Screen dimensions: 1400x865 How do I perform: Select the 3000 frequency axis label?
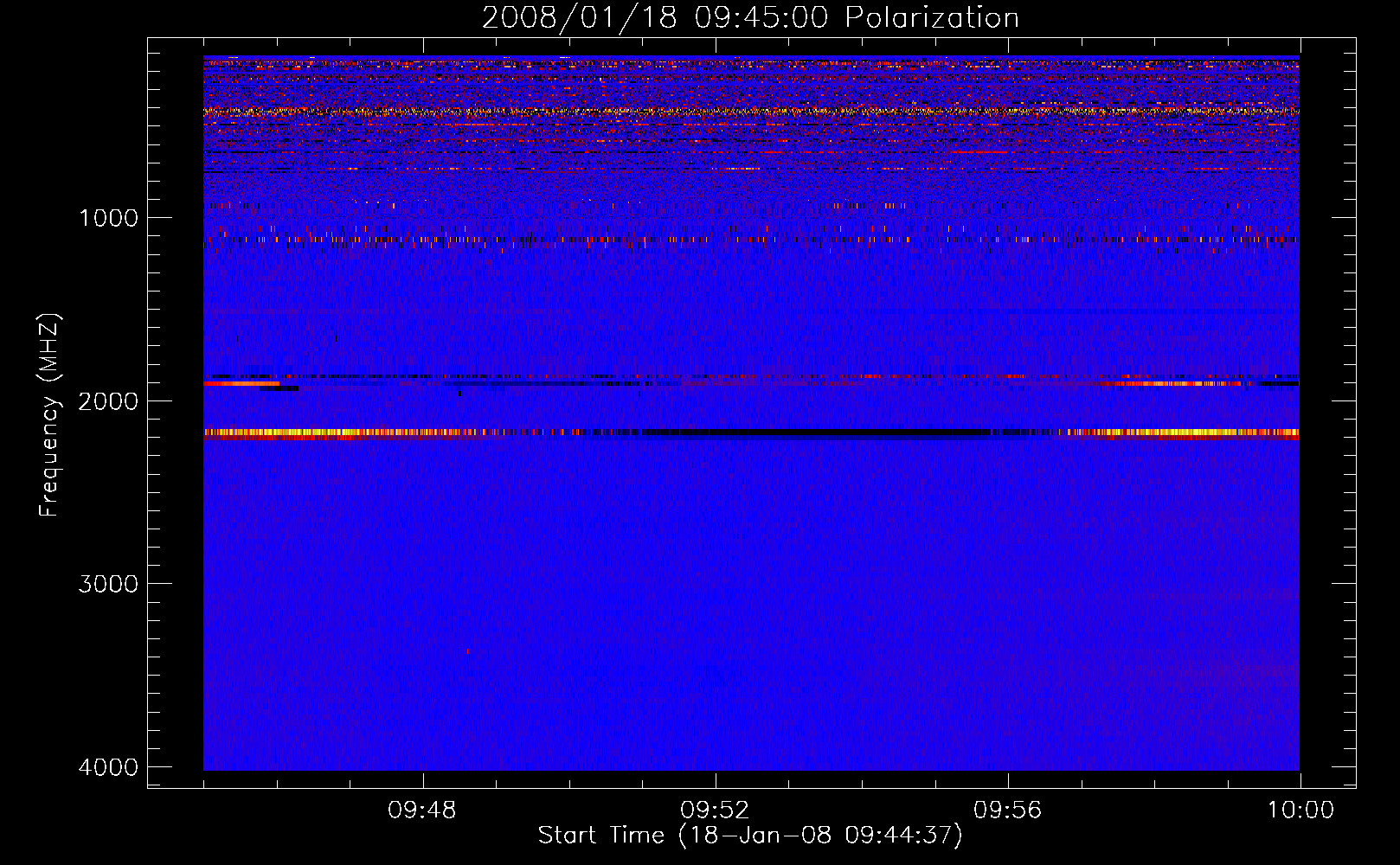click(108, 584)
